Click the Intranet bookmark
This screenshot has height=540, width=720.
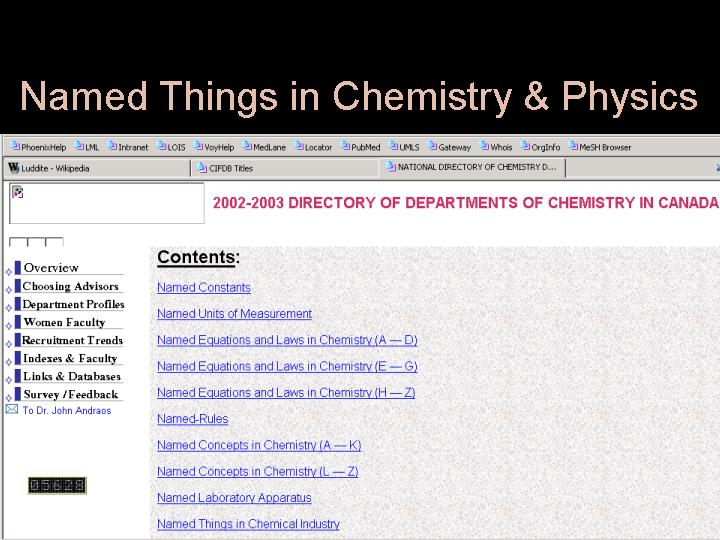128,147
